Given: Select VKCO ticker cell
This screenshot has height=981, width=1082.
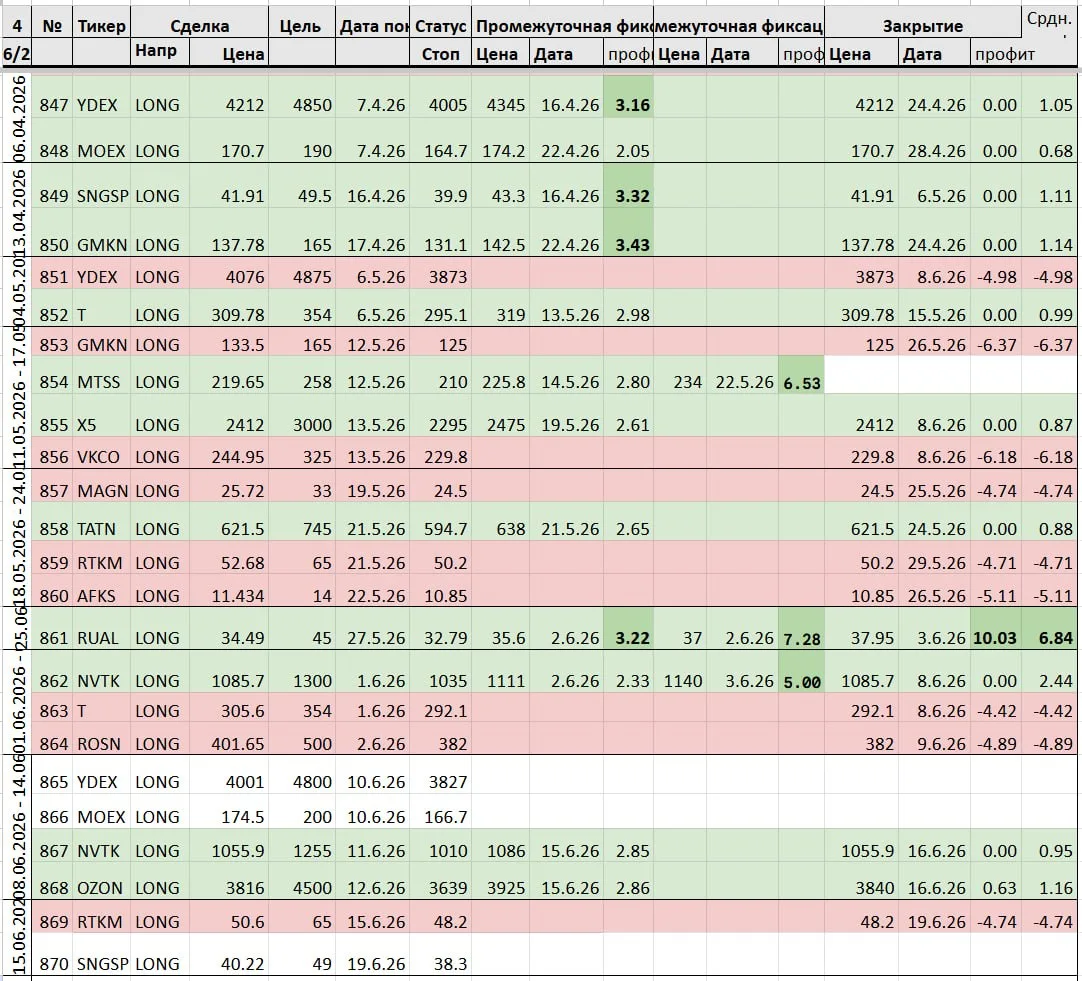Looking at the screenshot, I should coord(101,457).
